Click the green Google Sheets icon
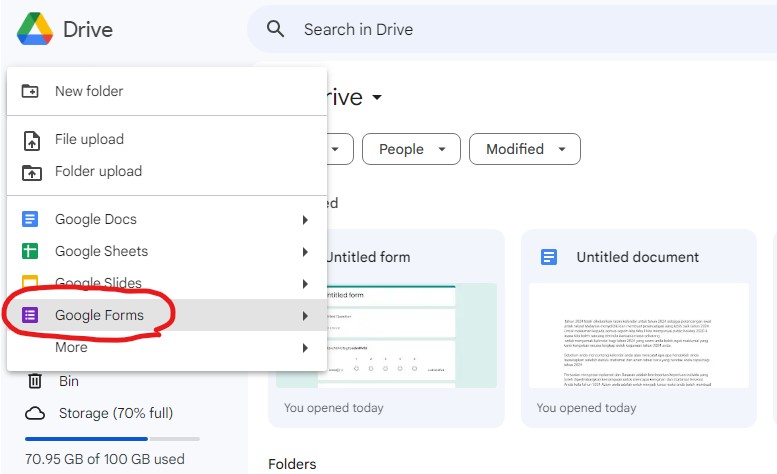The height and width of the screenshot is (474, 777). [x=31, y=252]
